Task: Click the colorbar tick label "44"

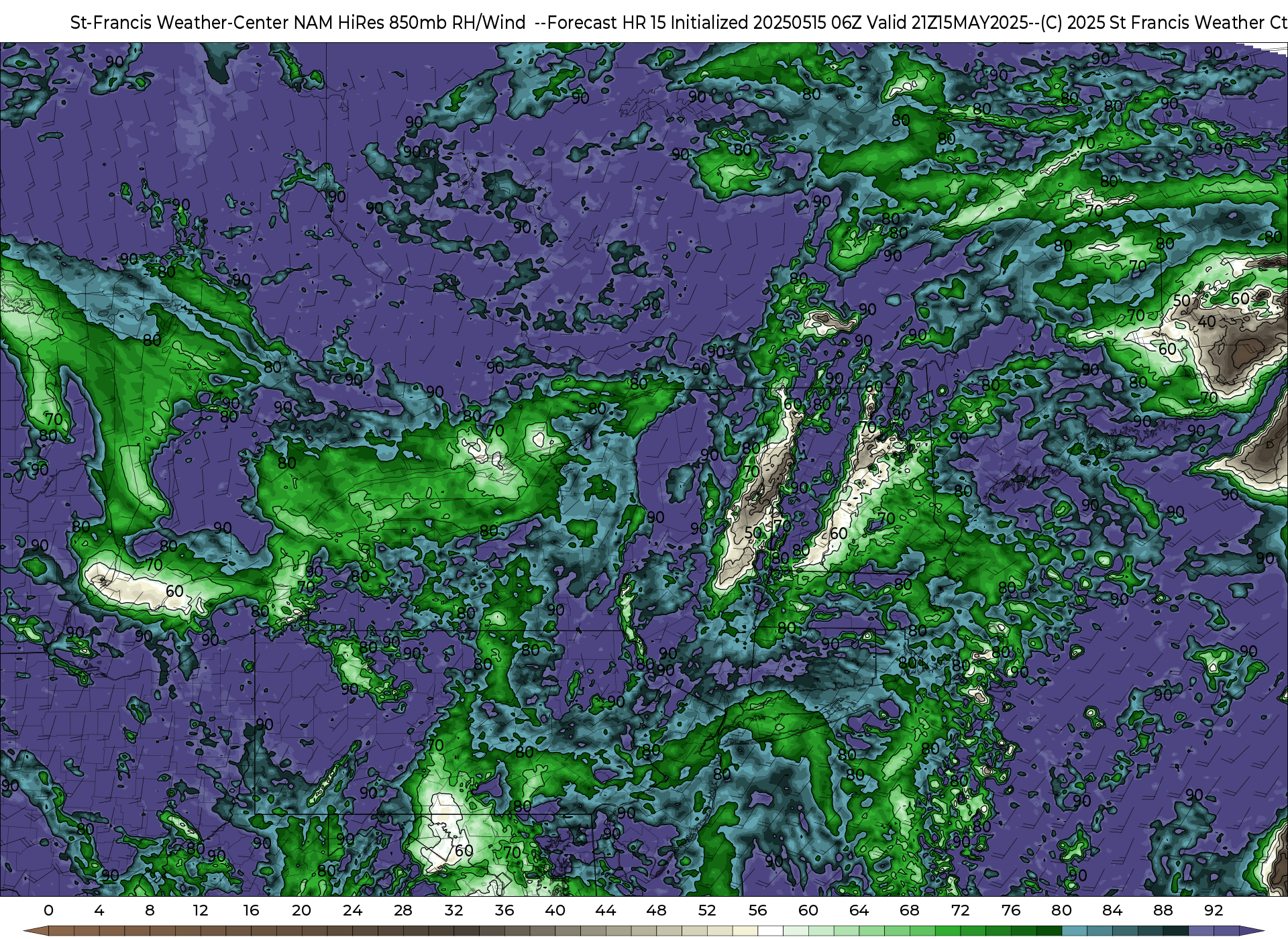Action: click(x=606, y=910)
